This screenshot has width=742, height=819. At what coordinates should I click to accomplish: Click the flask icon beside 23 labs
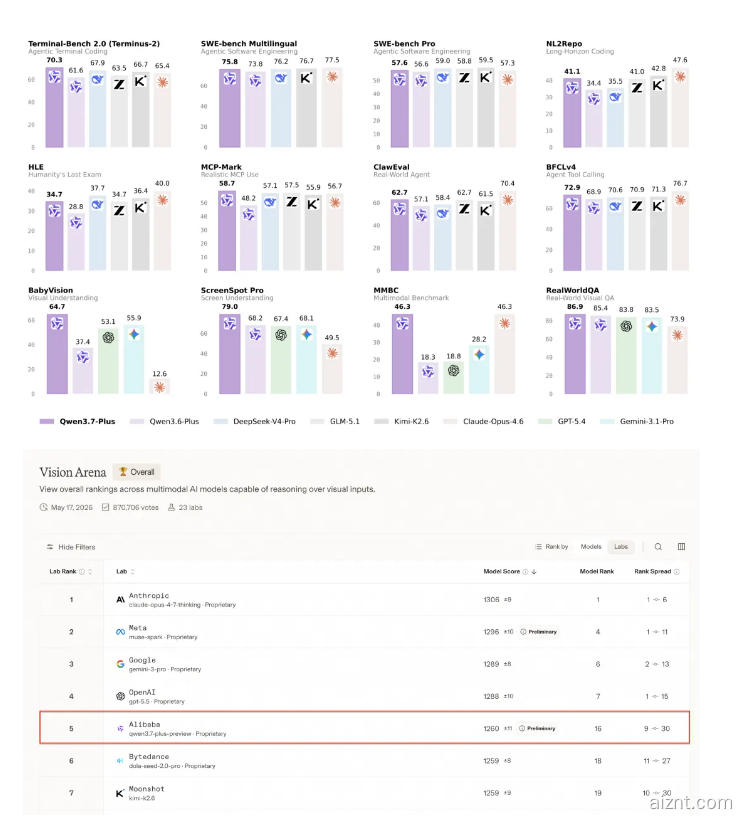click(x=171, y=507)
